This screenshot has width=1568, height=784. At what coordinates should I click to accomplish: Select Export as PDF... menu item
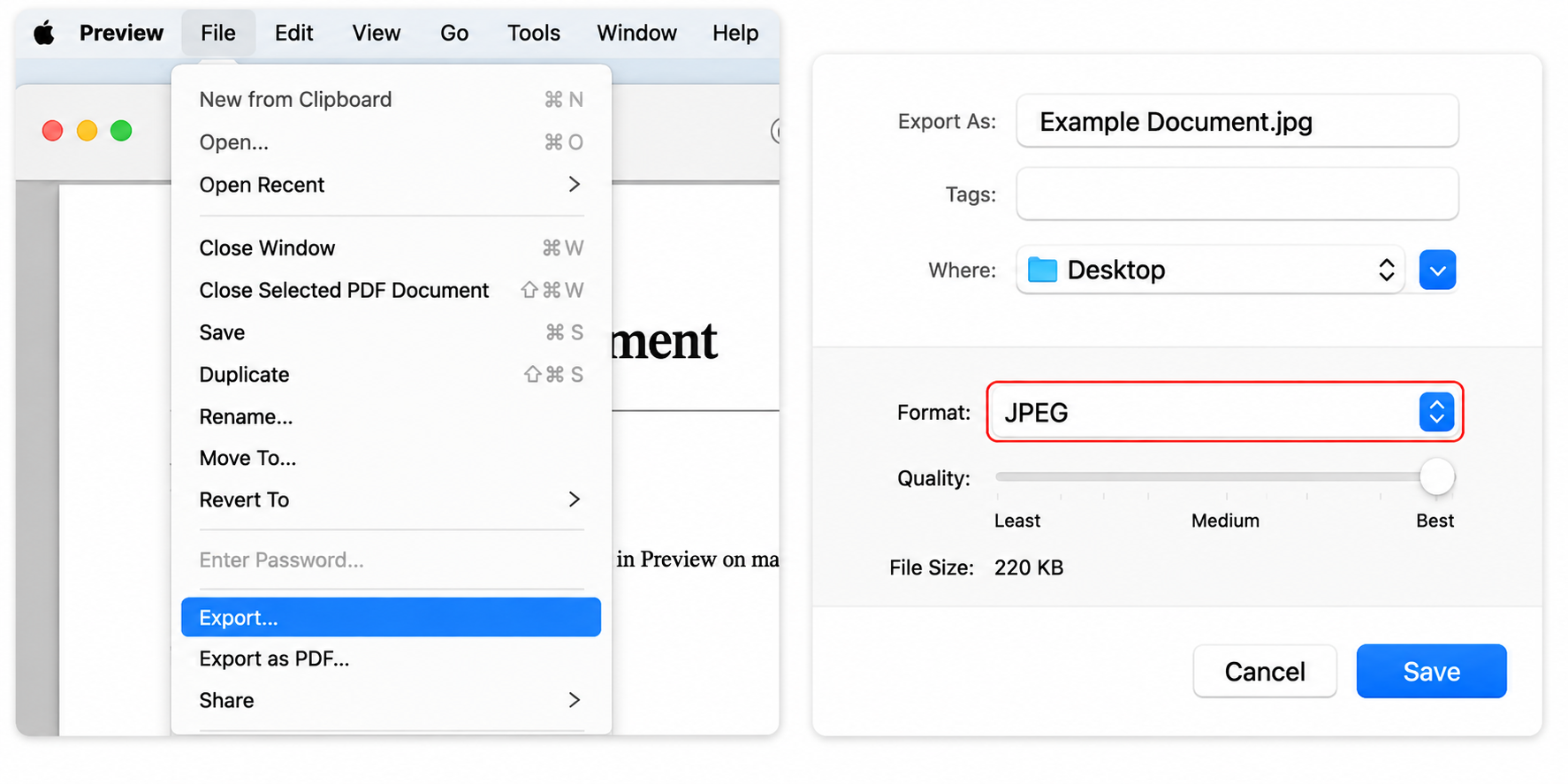click(391, 659)
